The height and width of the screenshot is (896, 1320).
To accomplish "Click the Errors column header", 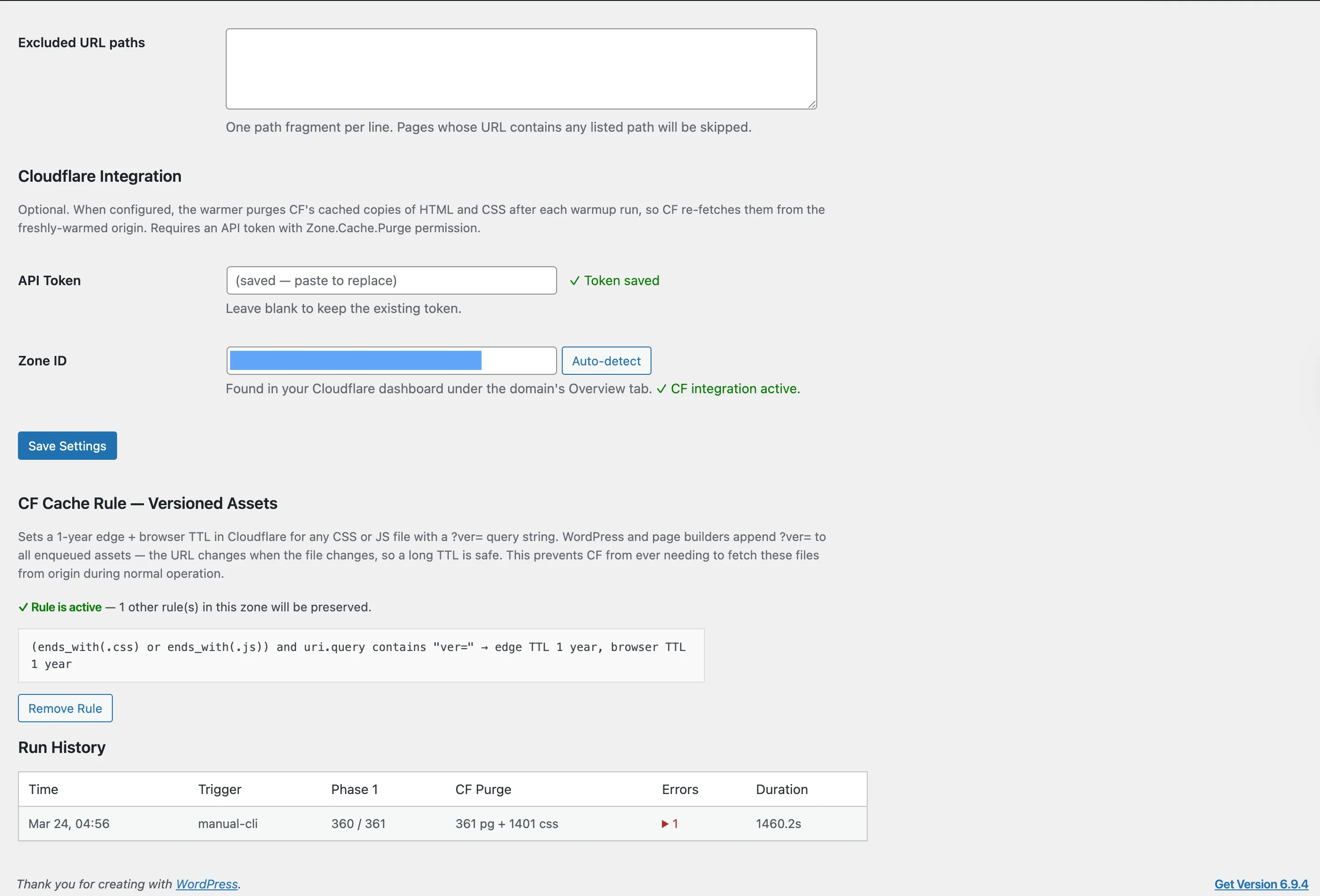I will pyautogui.click(x=680, y=789).
